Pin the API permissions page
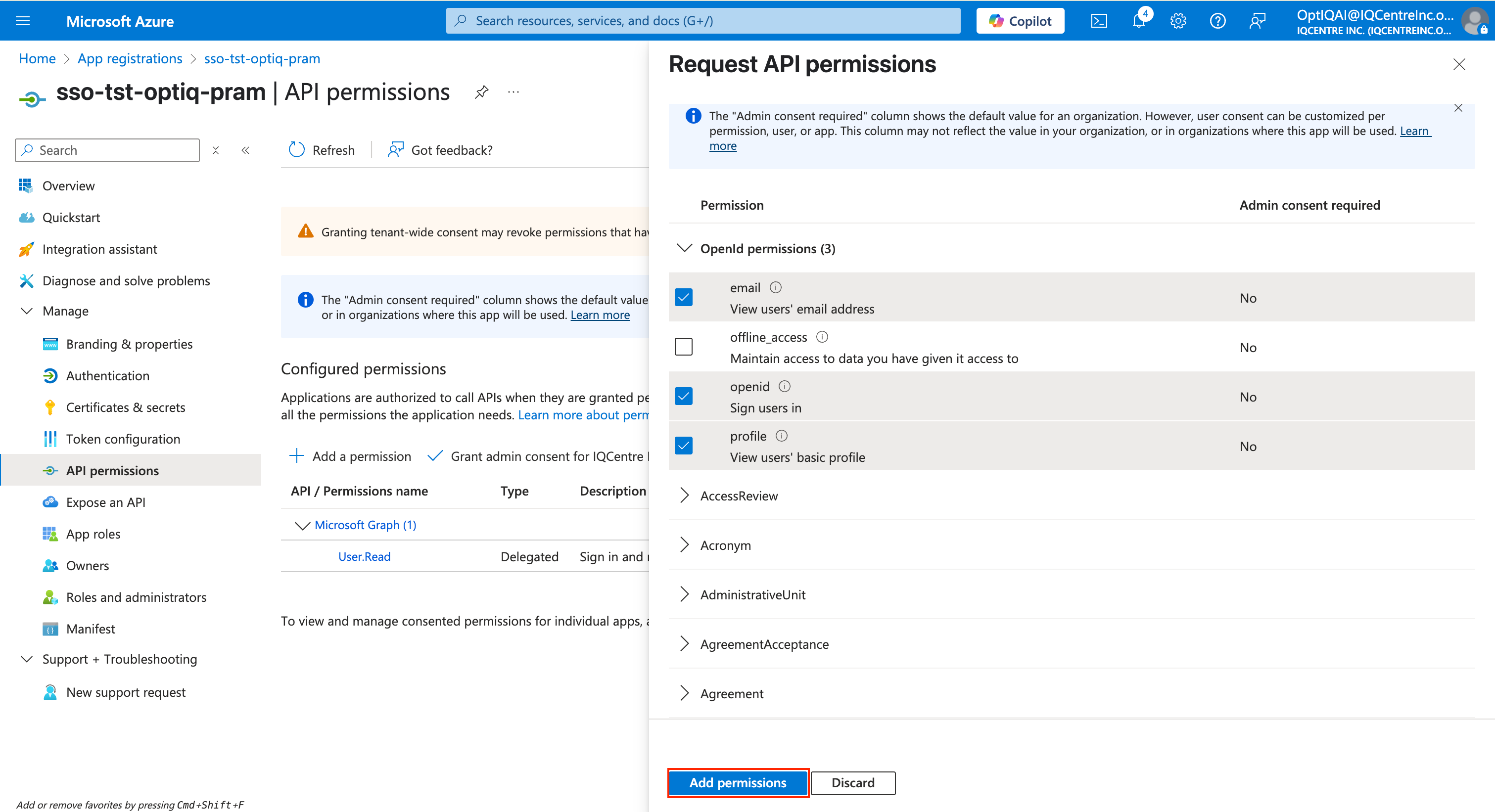Image resolution: width=1495 pixels, height=812 pixels. [481, 92]
